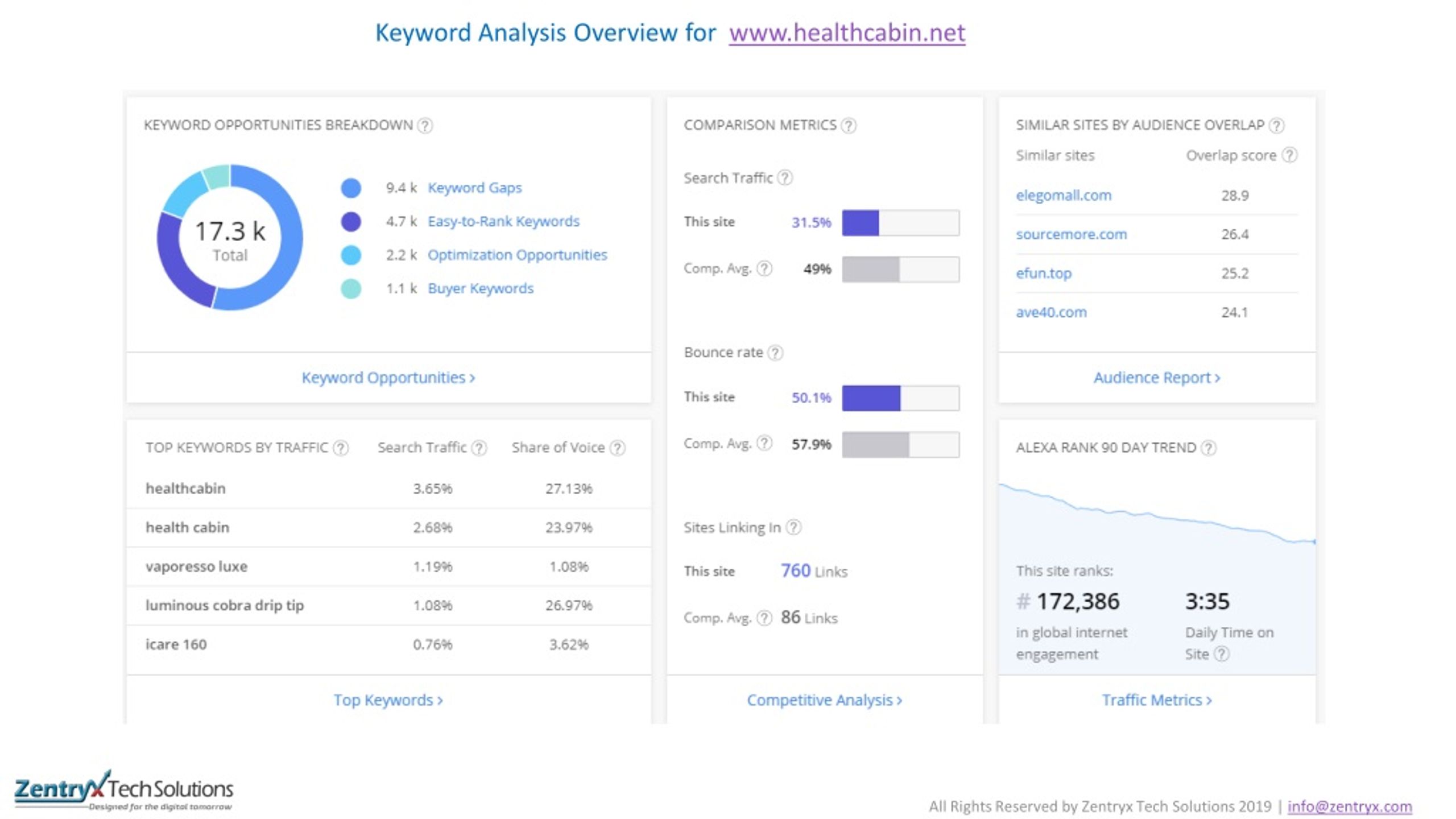The height and width of the screenshot is (819, 1456).
Task: Click the Buyer Keywords teal legend dot
Action: (x=351, y=288)
